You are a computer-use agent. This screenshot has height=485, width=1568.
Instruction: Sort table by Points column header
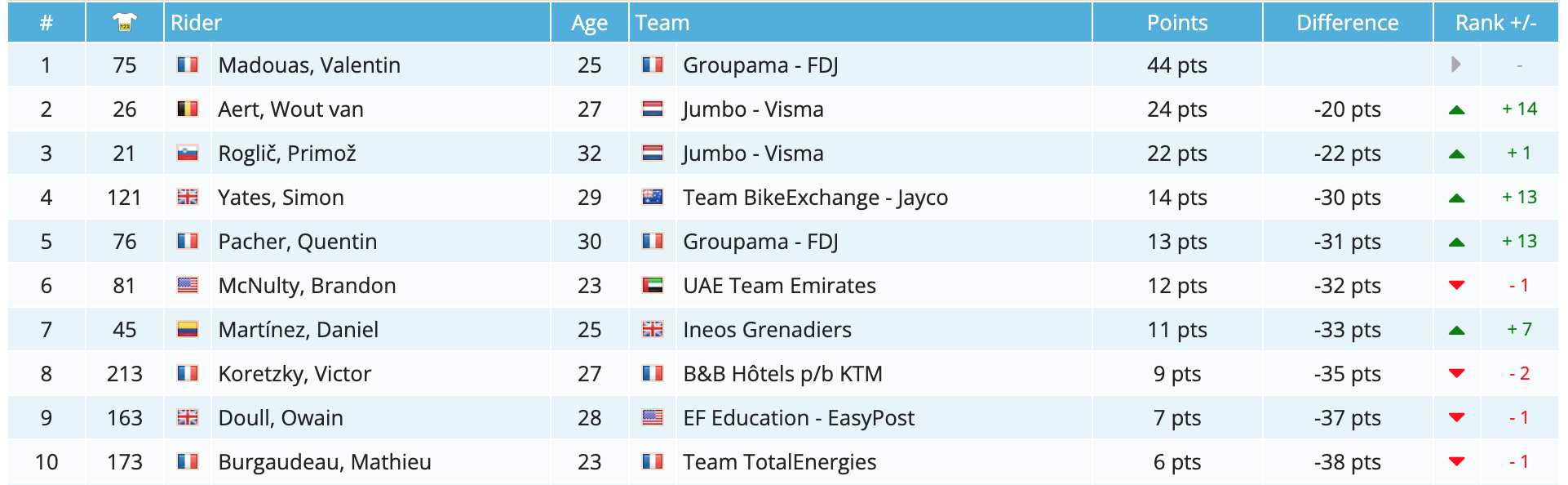(1176, 23)
